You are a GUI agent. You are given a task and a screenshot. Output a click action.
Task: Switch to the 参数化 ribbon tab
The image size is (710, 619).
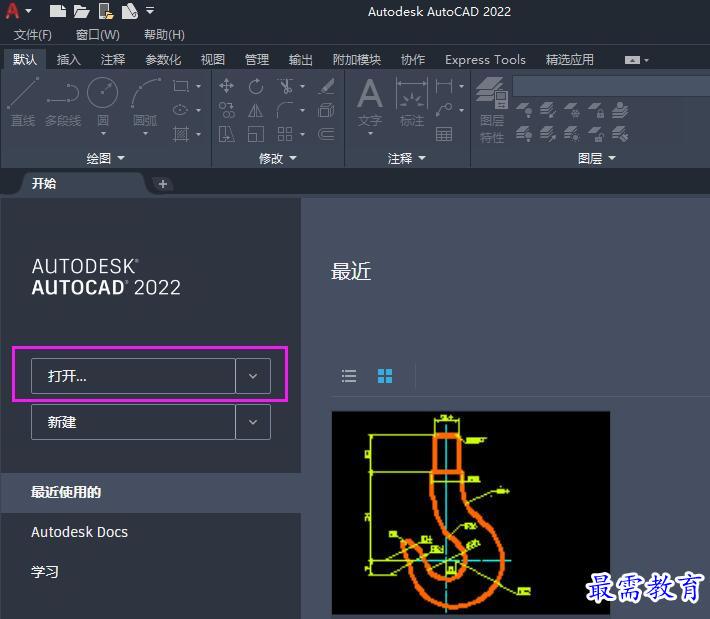[x=163, y=59]
